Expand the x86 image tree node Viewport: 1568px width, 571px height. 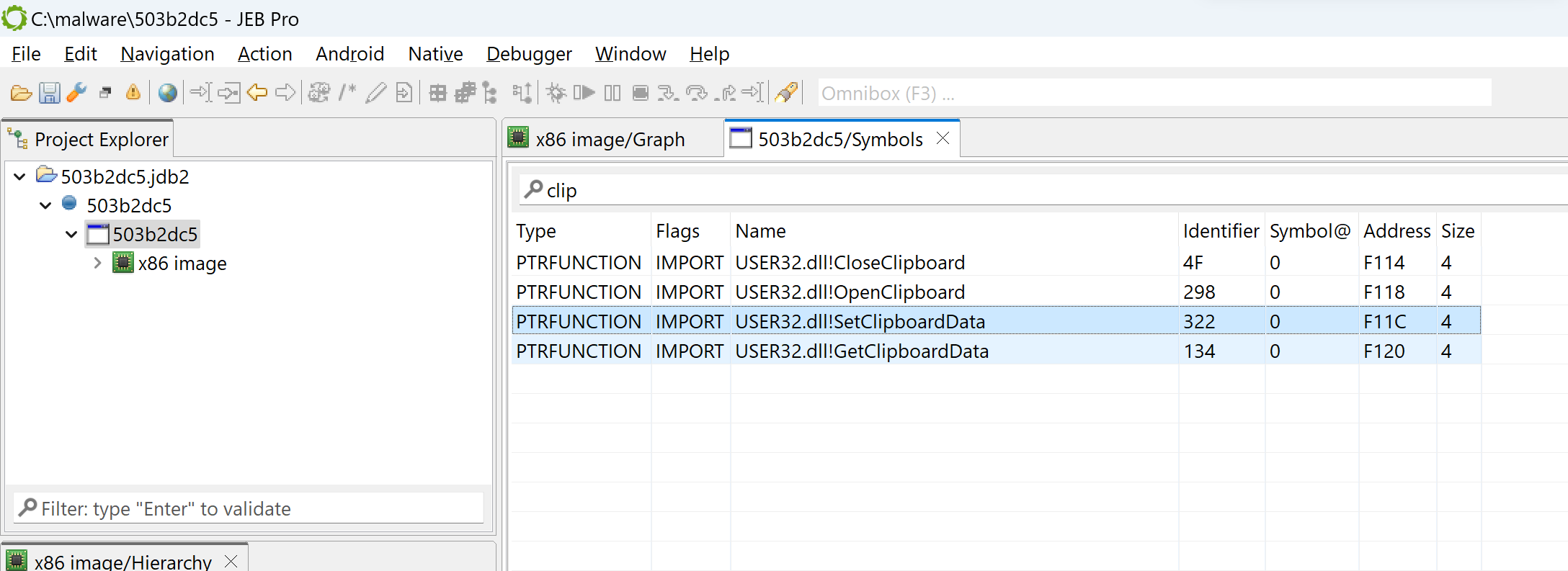[97, 264]
